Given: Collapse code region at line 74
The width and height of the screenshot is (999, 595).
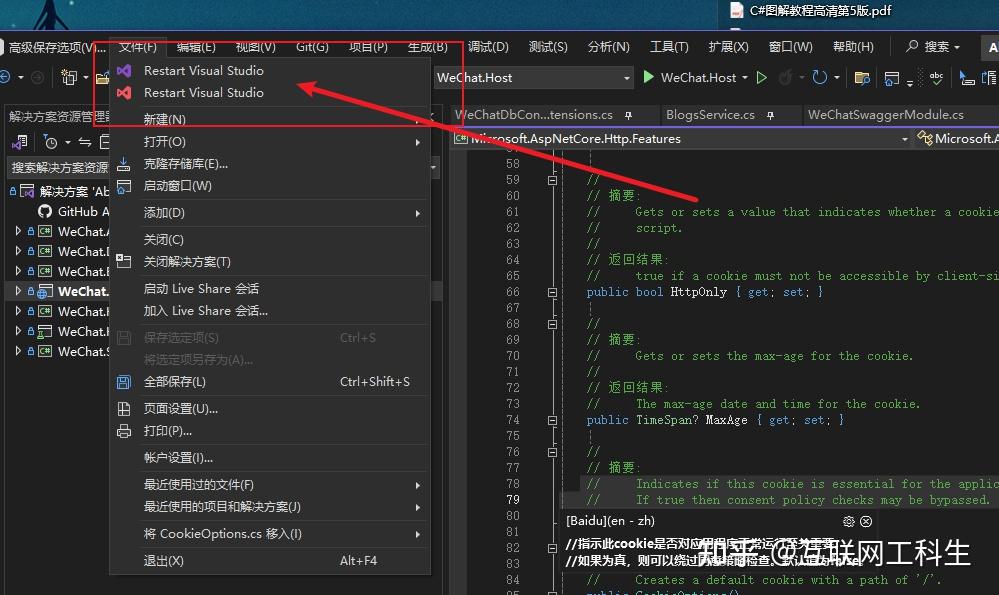Looking at the screenshot, I should pos(552,420).
